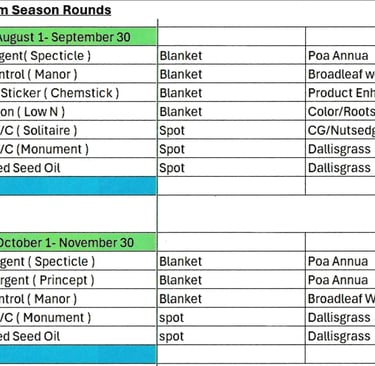The image size is (375, 366).
Task: Click the Spot cell in the Solitaire row
Action: click(x=231, y=130)
